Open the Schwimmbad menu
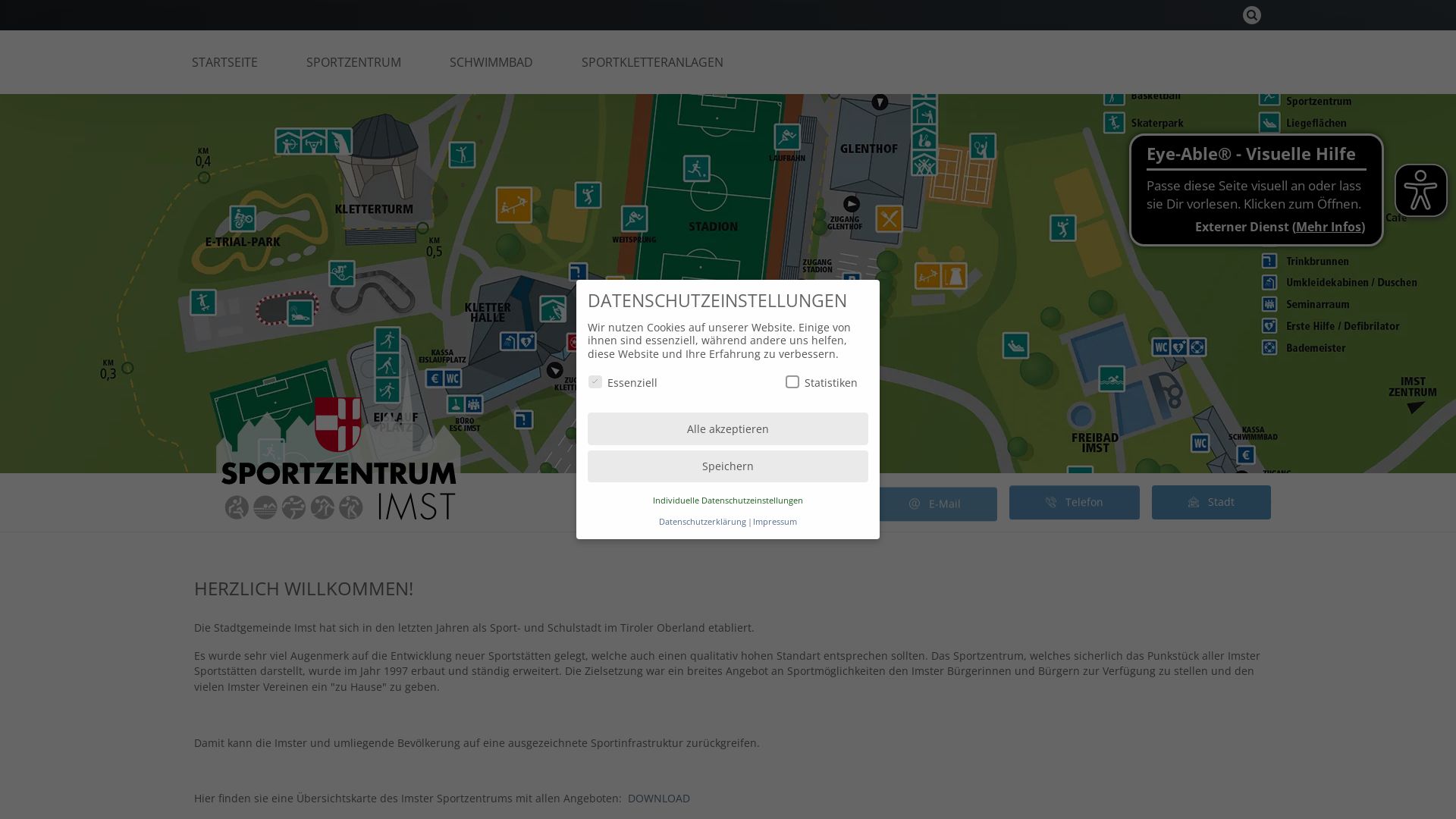 coord(491,62)
